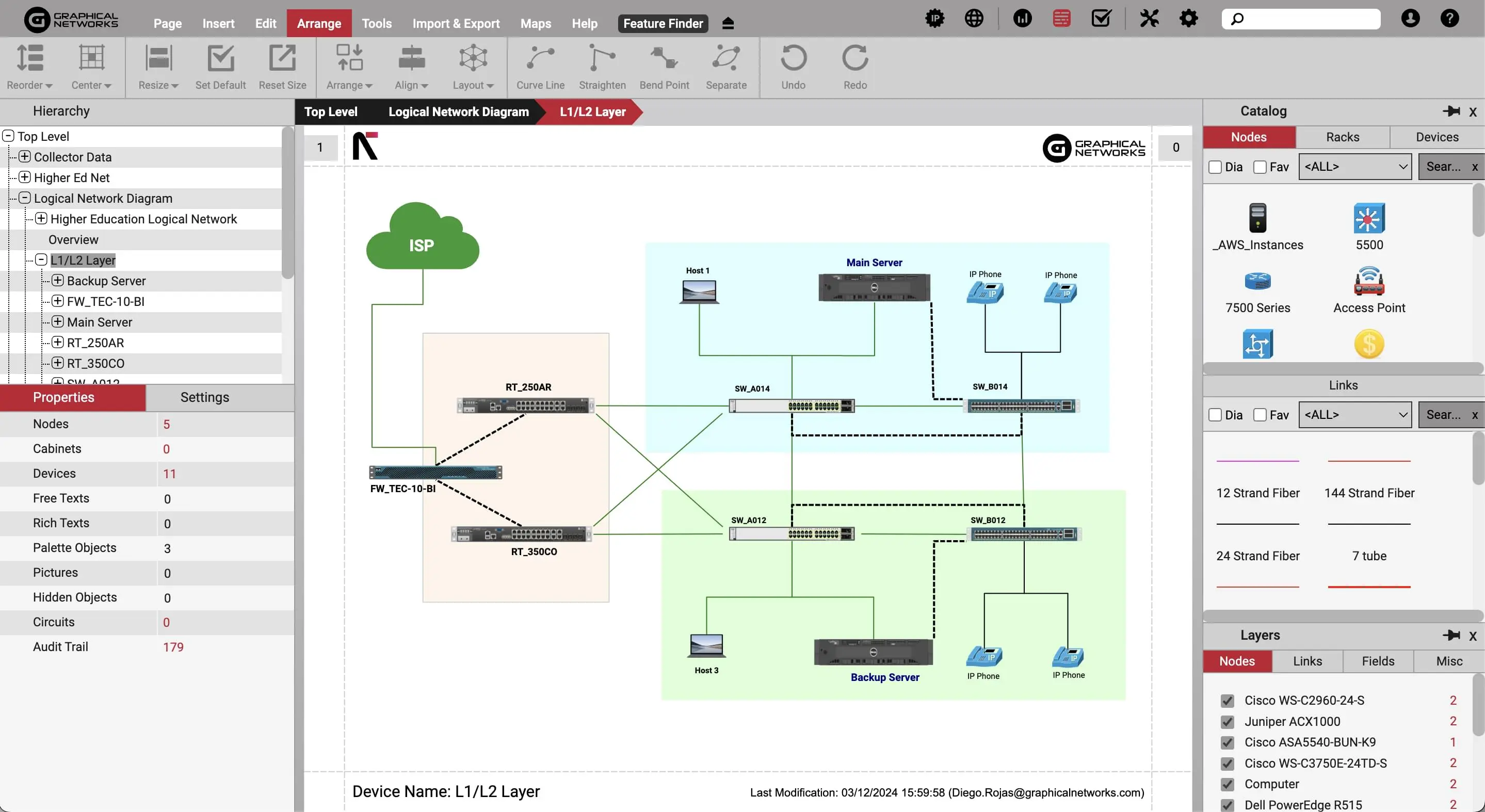This screenshot has width=1485, height=812.
Task: Click Set Default icon
Action: (220, 58)
